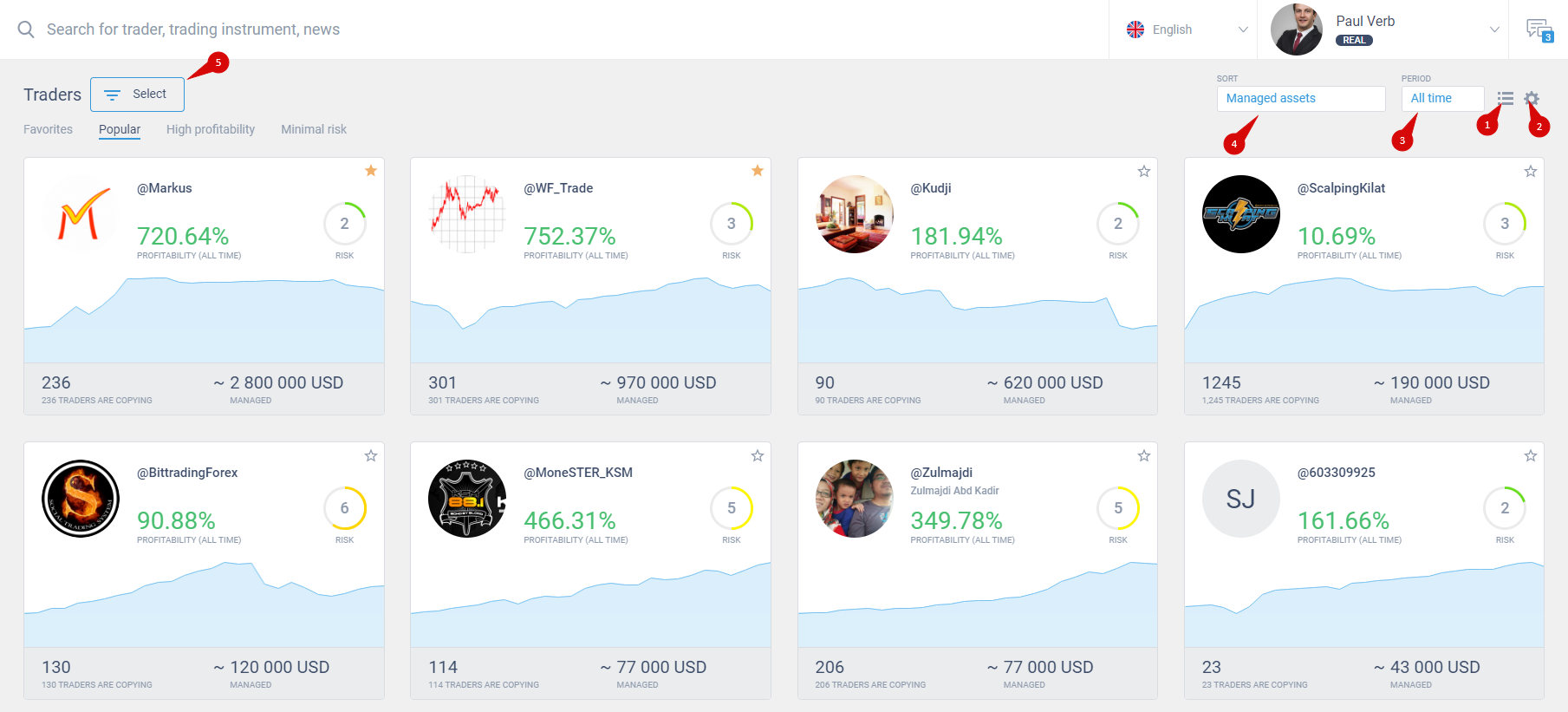Click the UK flag language icon
This screenshot has height=712, width=1568.
pyautogui.click(x=1135, y=29)
